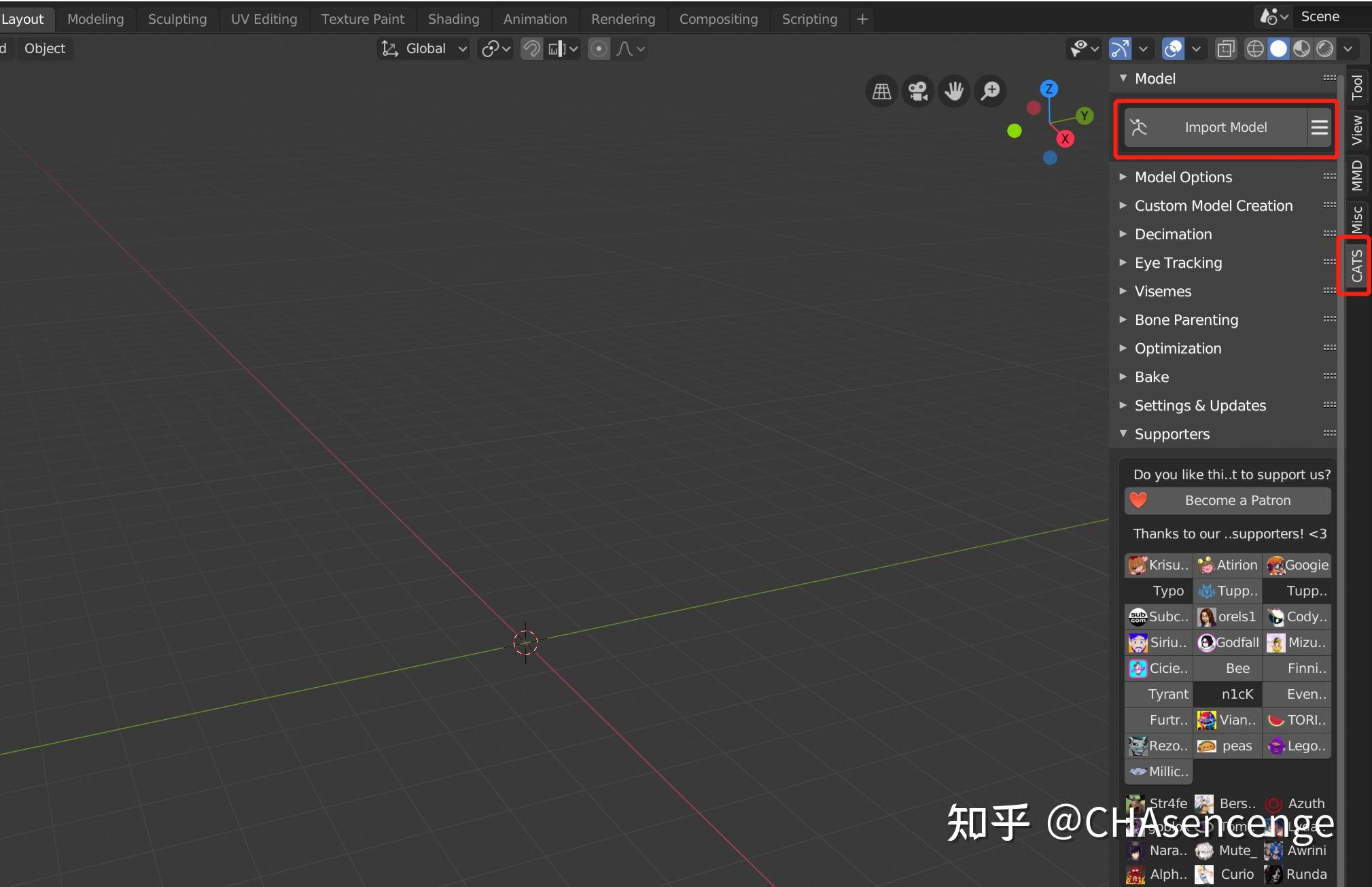Toggle snapping with the magnet icon

(x=530, y=48)
